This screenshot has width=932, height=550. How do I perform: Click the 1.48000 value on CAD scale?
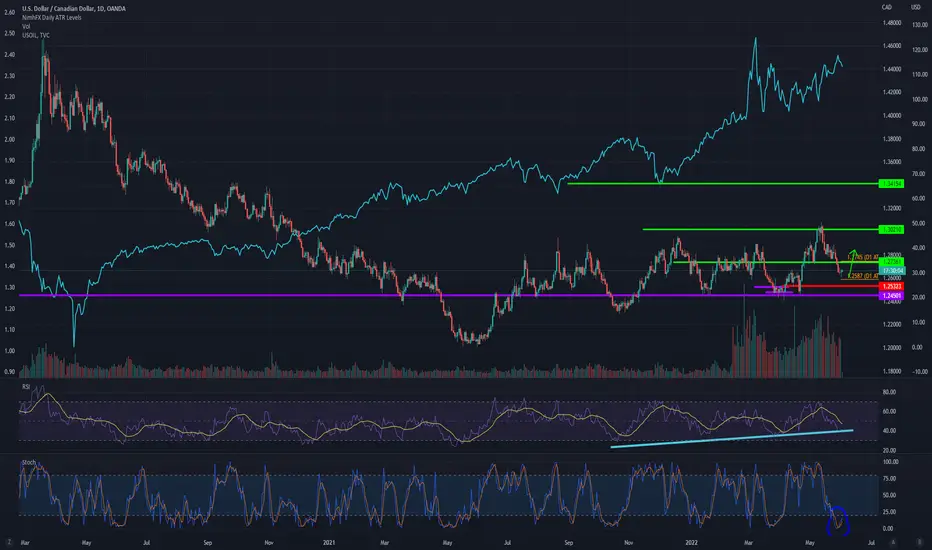point(892,23)
